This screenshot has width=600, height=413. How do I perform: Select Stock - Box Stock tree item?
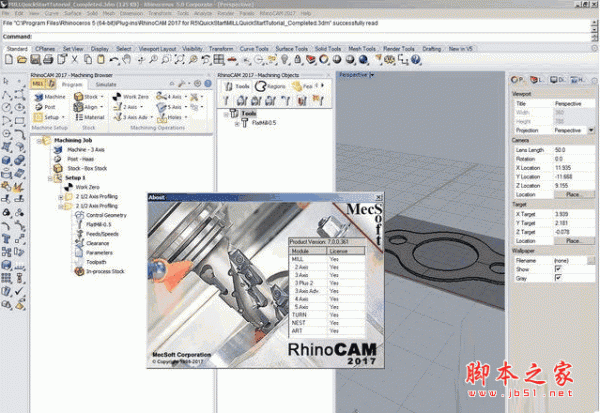pyautogui.click(x=87, y=168)
